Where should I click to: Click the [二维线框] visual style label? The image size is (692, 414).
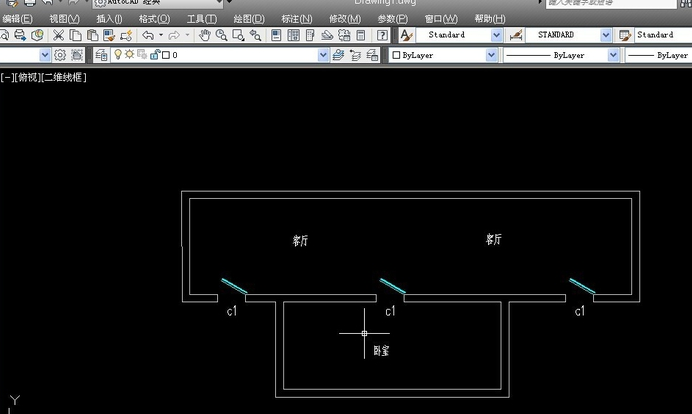[64, 78]
